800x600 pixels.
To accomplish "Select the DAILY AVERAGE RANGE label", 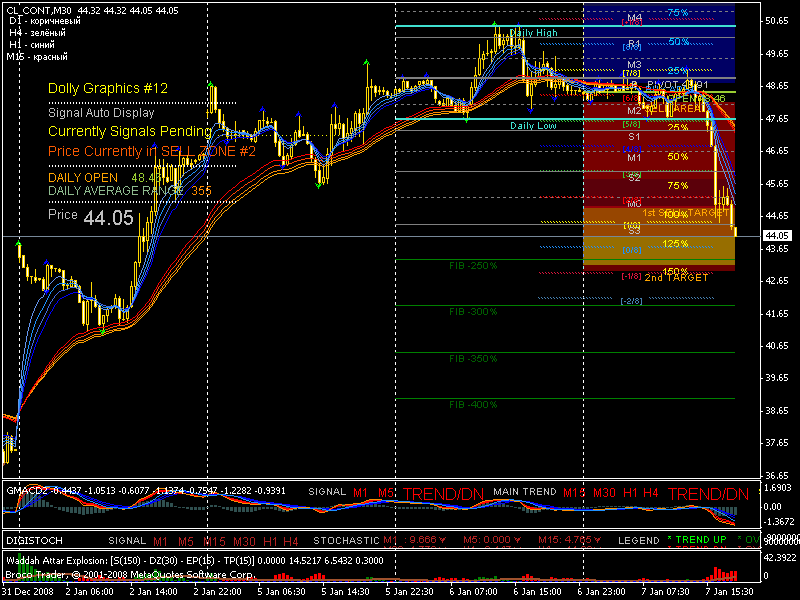I will coord(116,190).
